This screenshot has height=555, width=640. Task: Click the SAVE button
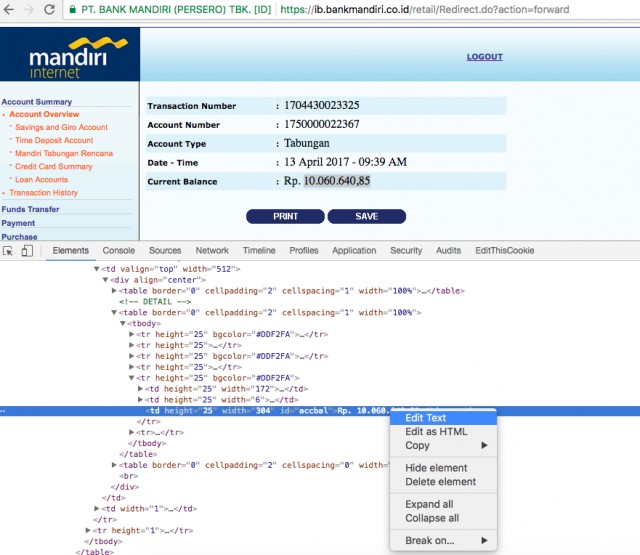367,216
